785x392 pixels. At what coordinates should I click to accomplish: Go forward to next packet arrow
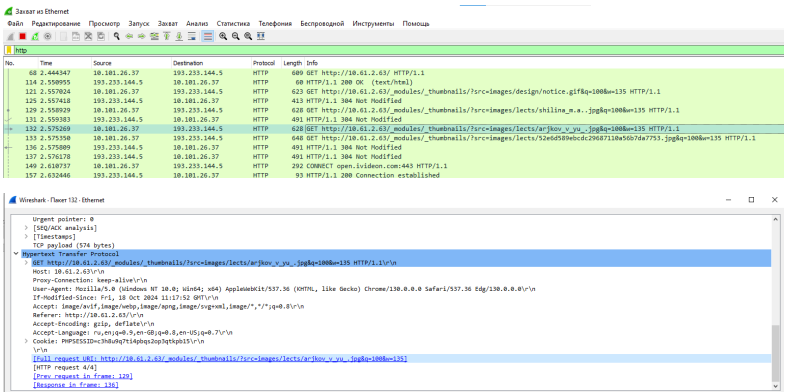coord(142,37)
